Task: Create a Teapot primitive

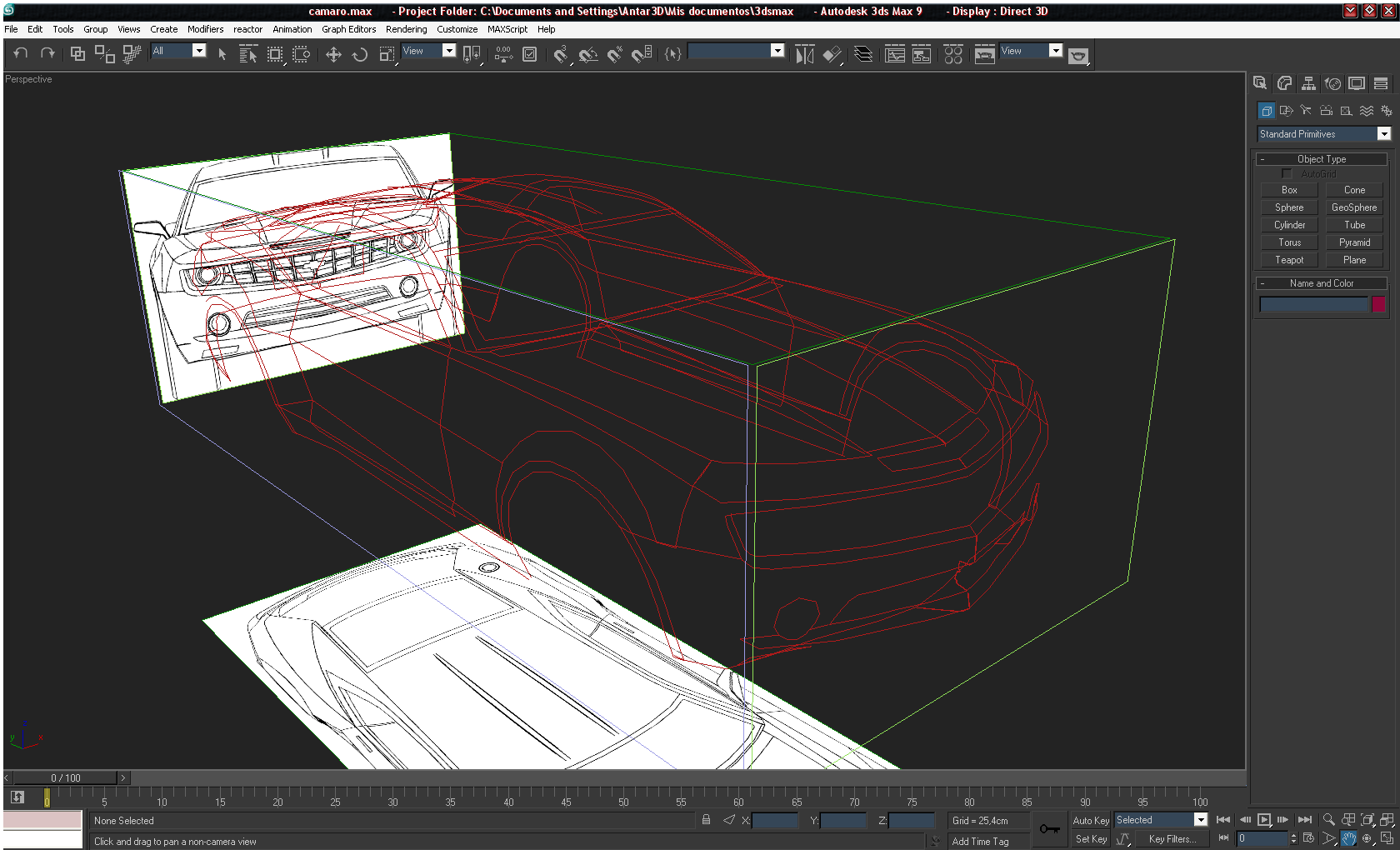Action: click(1288, 260)
